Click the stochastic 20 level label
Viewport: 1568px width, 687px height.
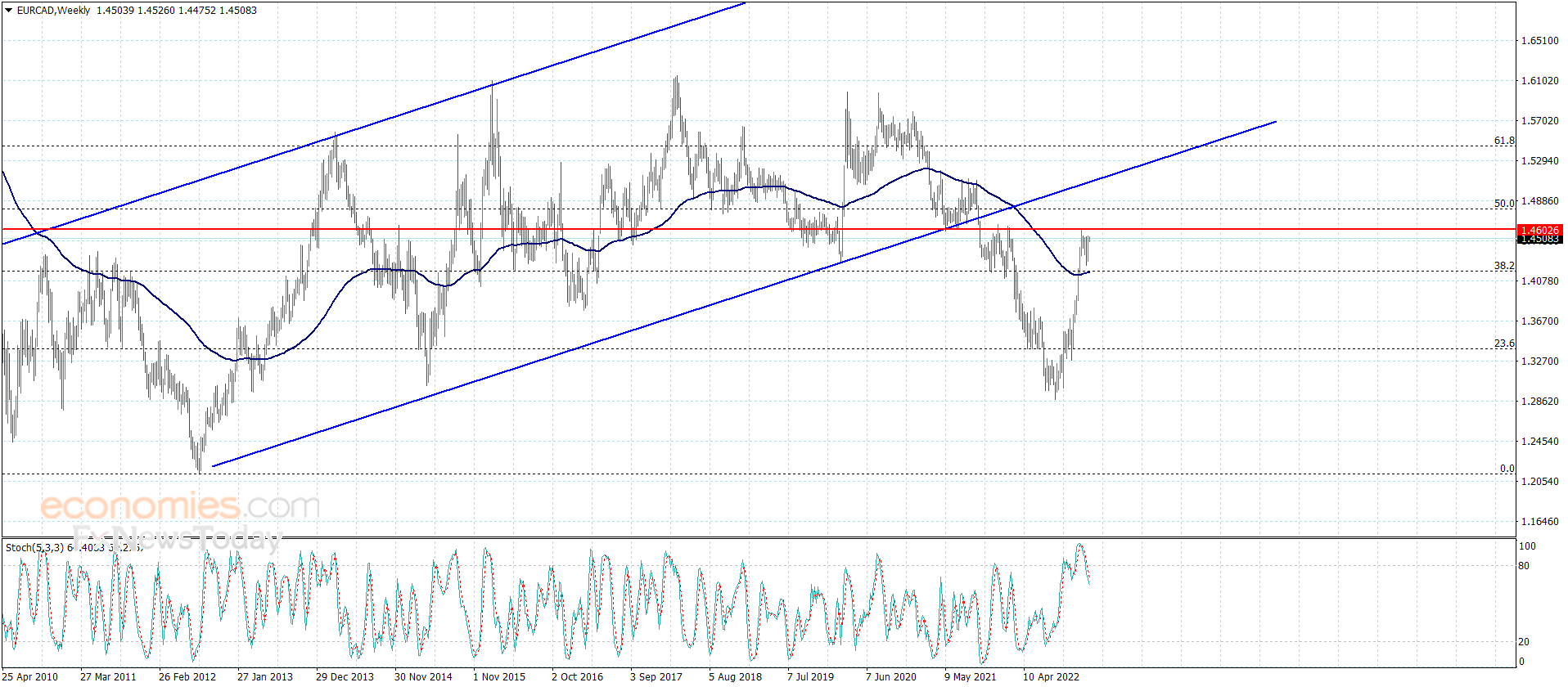pos(1524,642)
